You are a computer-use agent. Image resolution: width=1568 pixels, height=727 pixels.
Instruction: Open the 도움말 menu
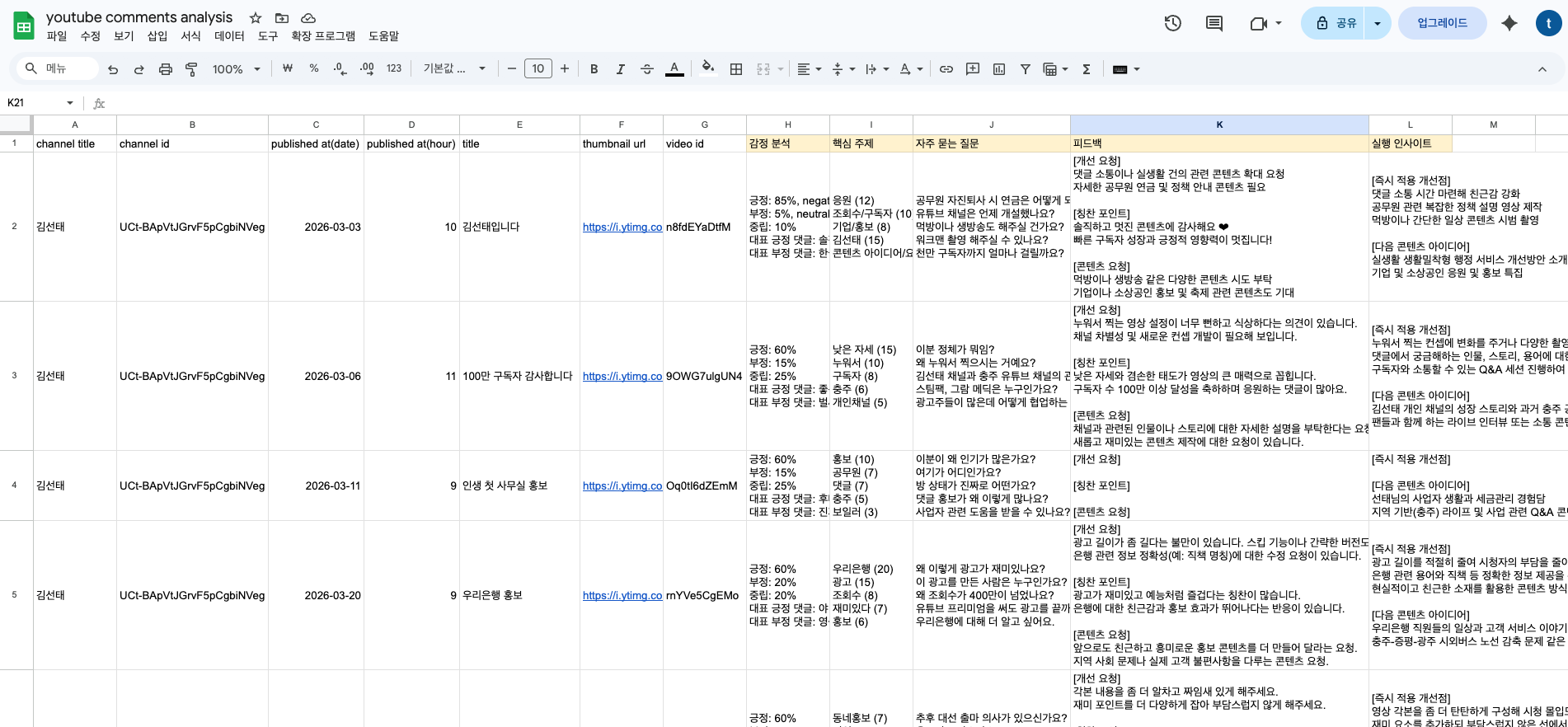(x=383, y=36)
